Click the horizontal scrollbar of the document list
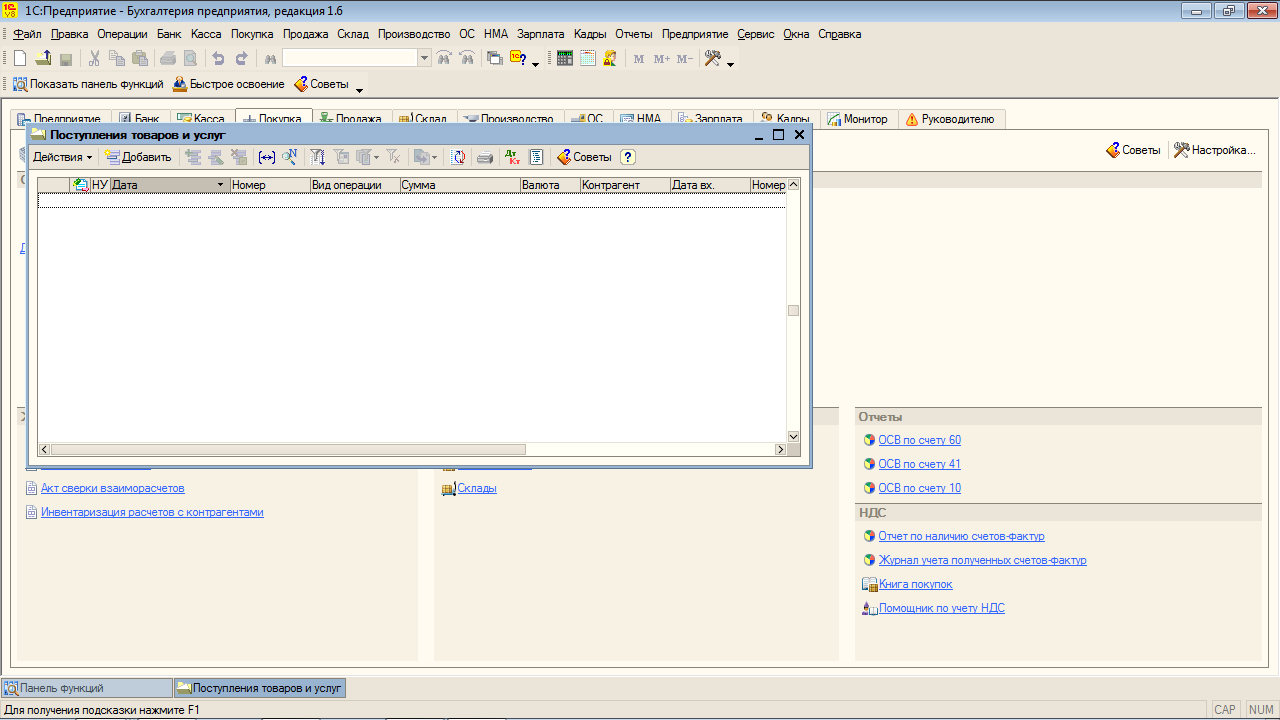The width and height of the screenshot is (1280, 720). 412,450
